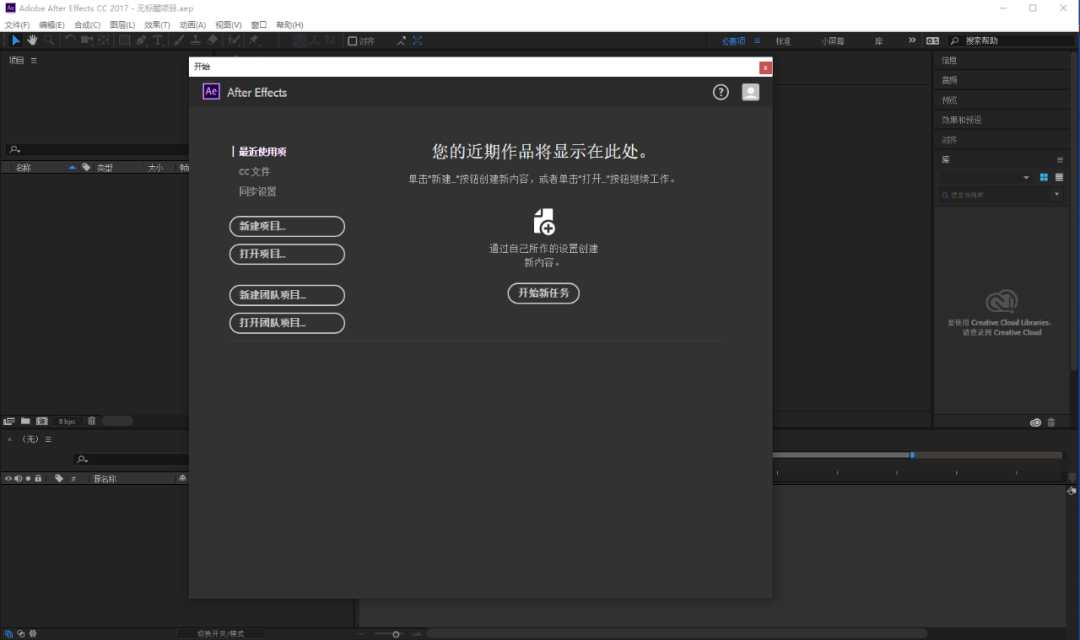This screenshot has width=1080, height=640.
Task: Click the new document icon in Start dialog
Action: click(x=543, y=222)
